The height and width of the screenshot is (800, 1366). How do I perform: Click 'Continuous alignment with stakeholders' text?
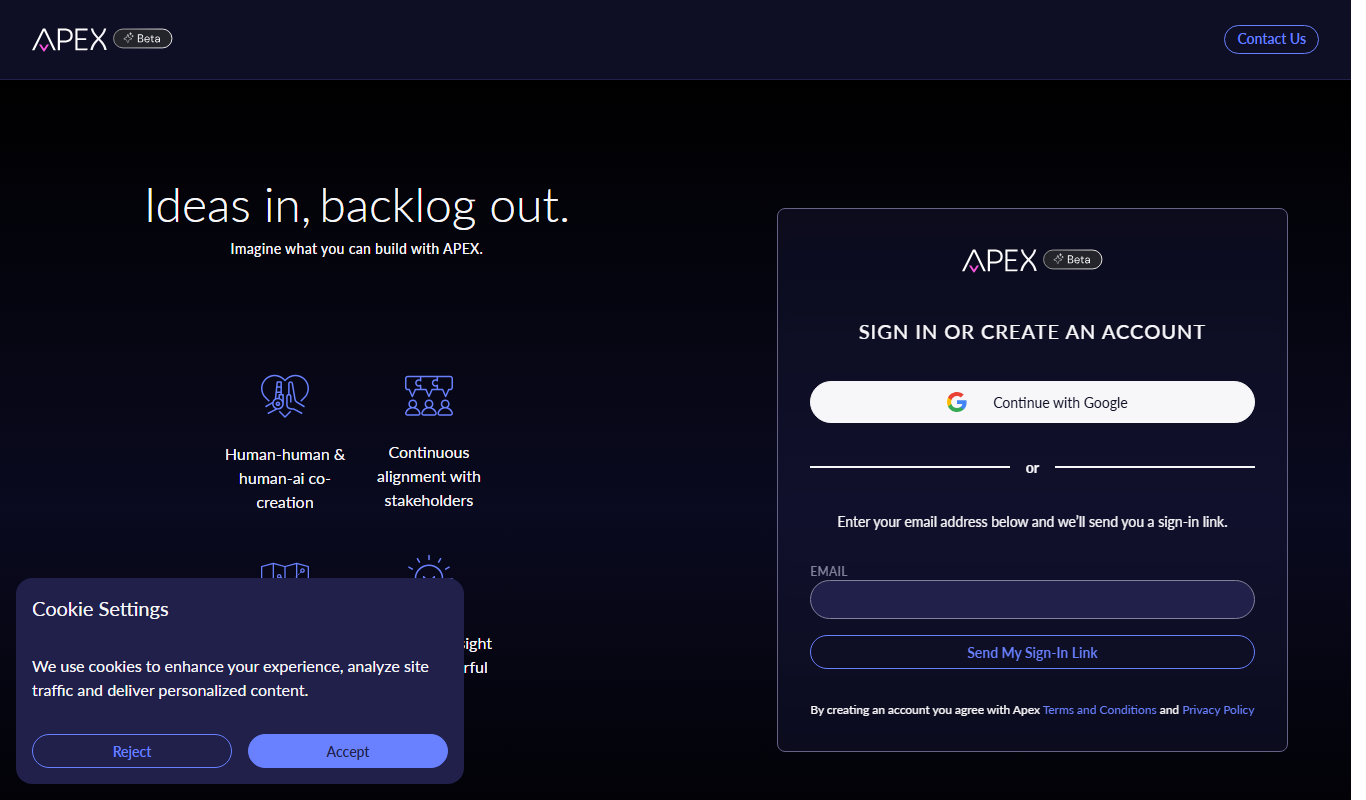point(429,476)
